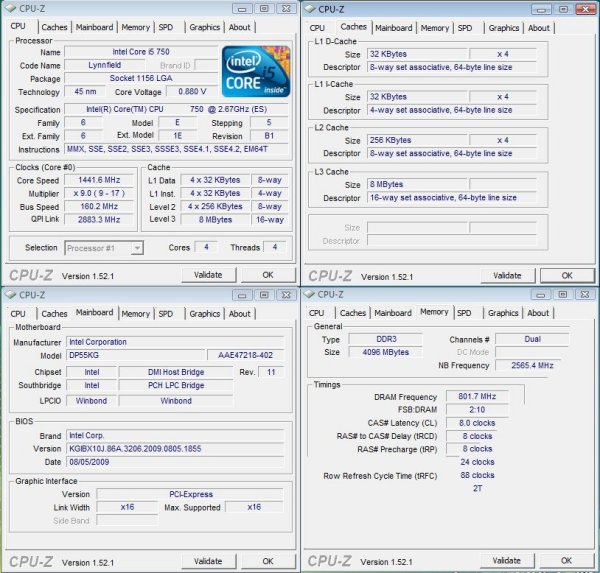The image size is (600, 573).
Task: Click the FSB:DRAM 2:10 ratio value
Action: 477,410
